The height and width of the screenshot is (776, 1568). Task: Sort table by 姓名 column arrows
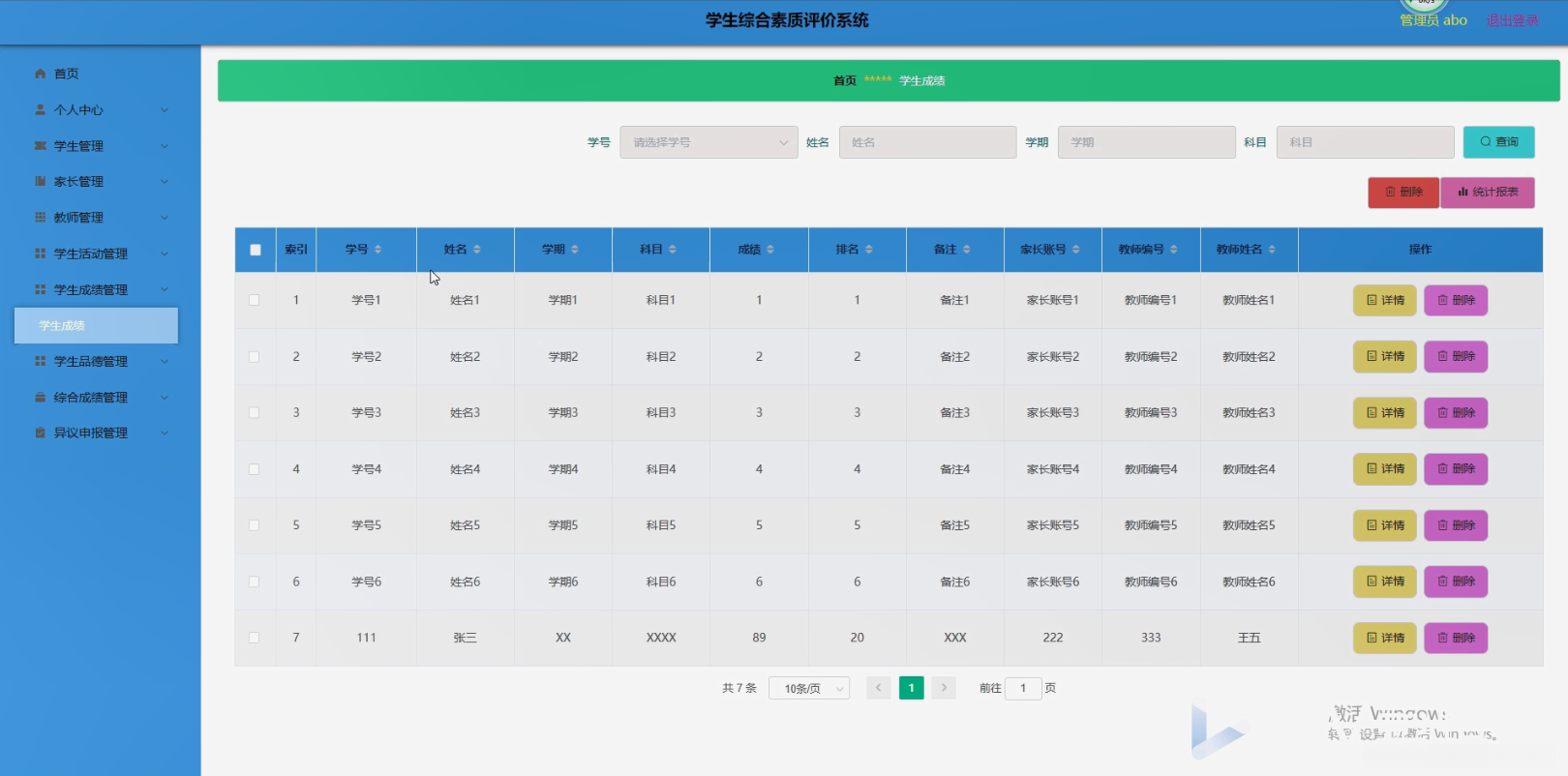(x=476, y=250)
